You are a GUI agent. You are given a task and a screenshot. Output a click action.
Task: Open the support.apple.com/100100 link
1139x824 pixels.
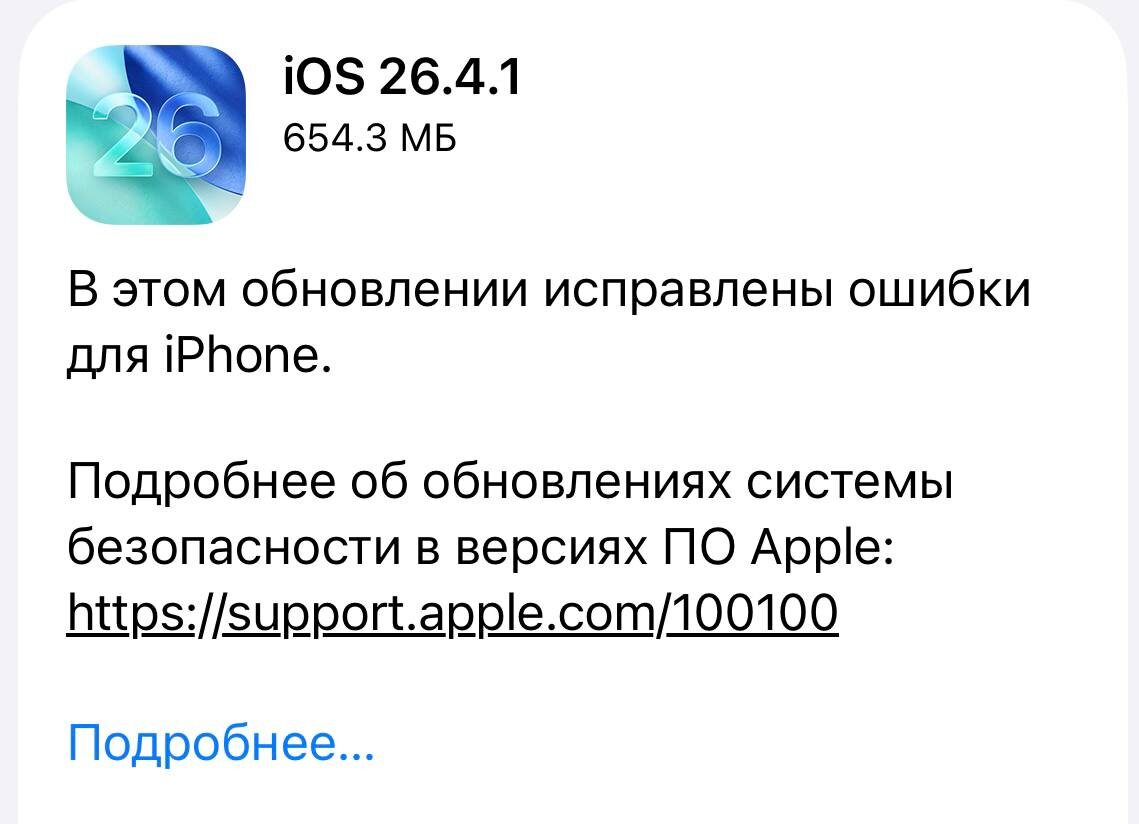[453, 613]
